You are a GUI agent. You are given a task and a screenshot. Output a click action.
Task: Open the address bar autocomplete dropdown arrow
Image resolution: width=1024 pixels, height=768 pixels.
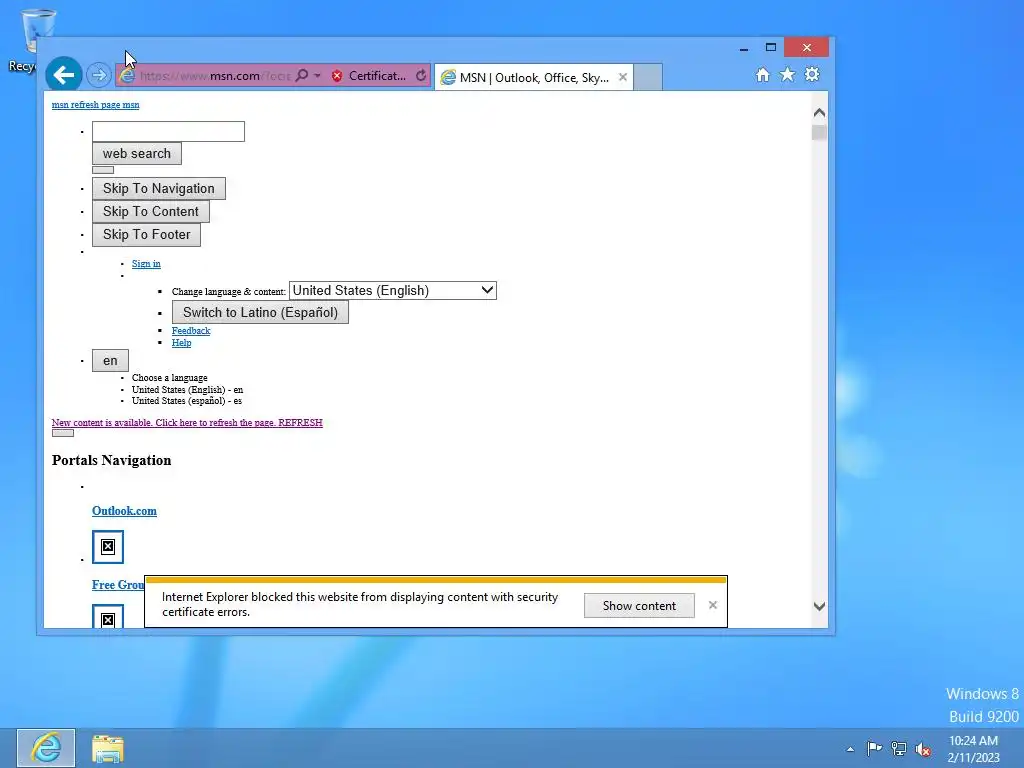pyautogui.click(x=317, y=76)
